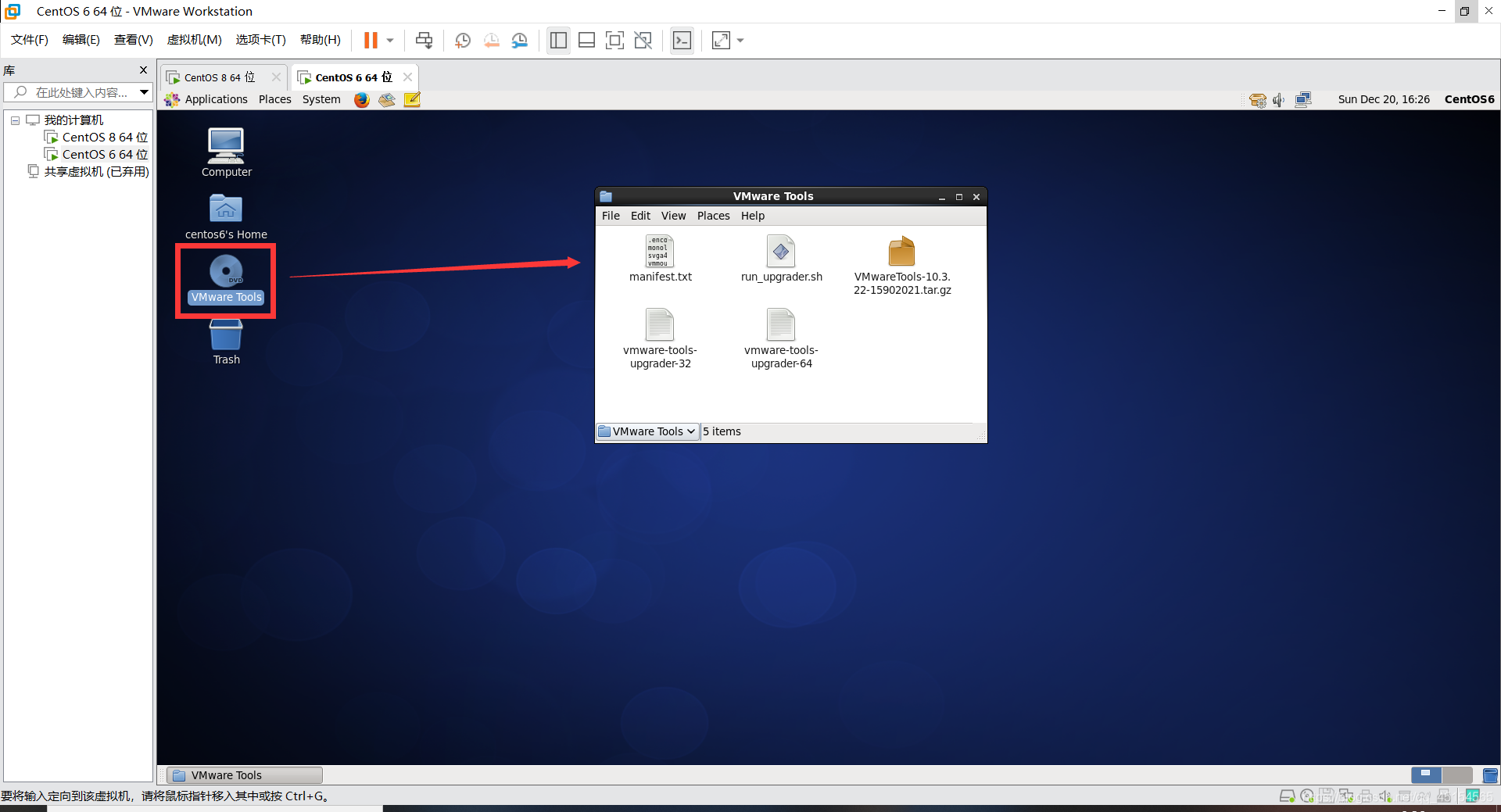Launch the mail client icon in GNOME panel
The height and width of the screenshot is (812, 1501).
tap(387, 99)
